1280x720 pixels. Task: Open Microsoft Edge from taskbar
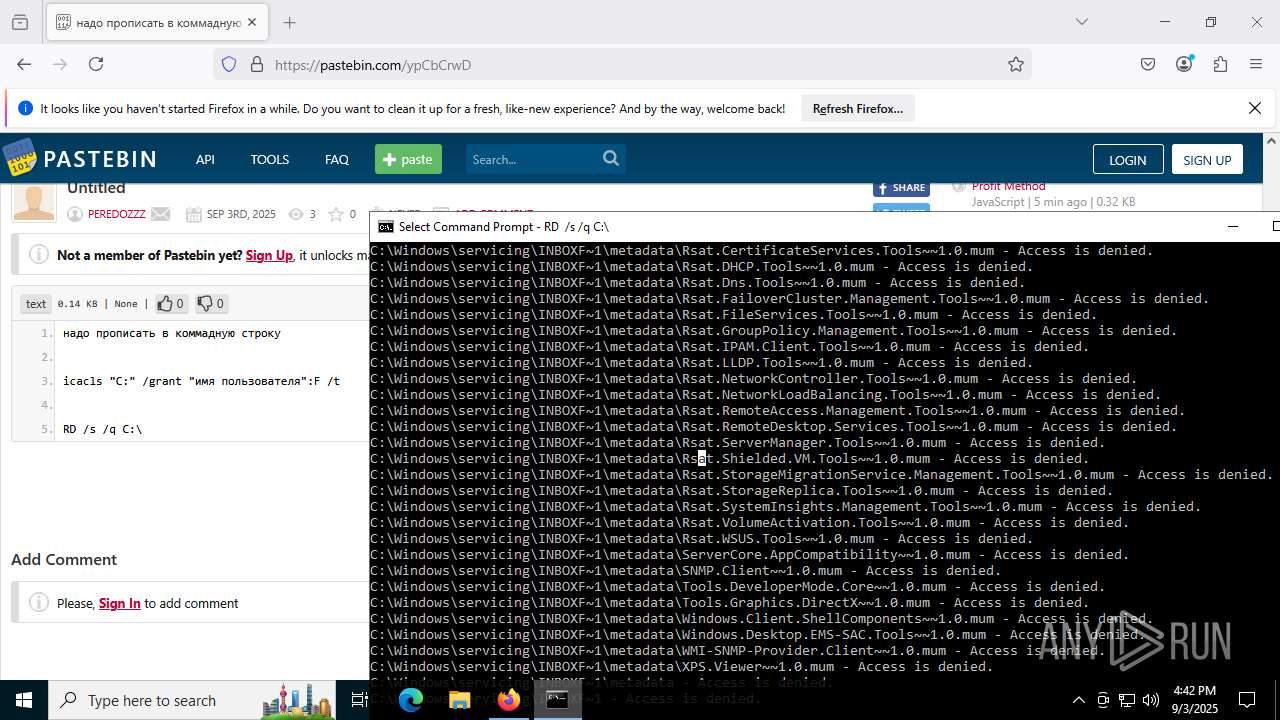pos(411,700)
